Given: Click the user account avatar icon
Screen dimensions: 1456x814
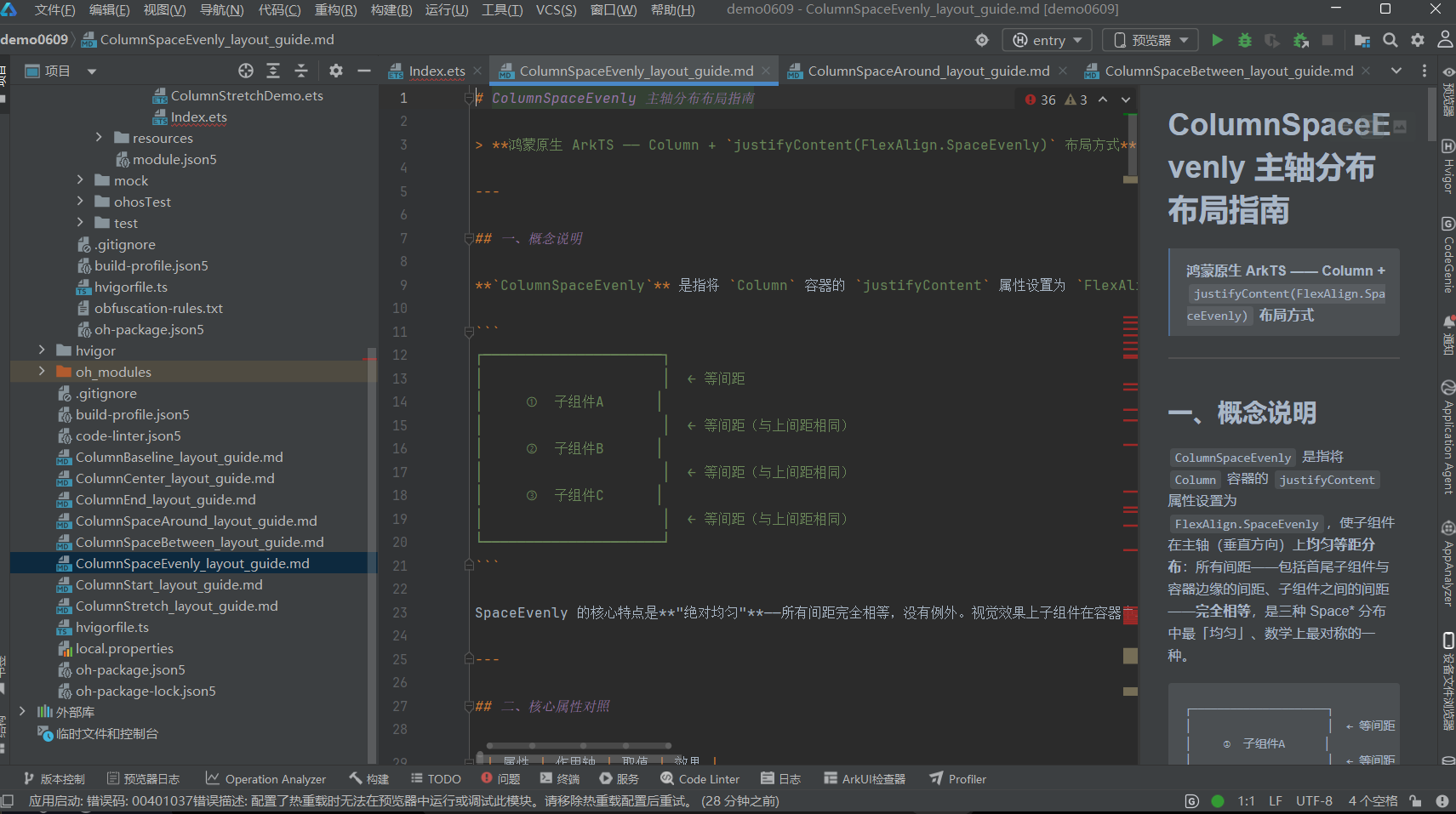Looking at the screenshot, I should click(x=1445, y=40).
